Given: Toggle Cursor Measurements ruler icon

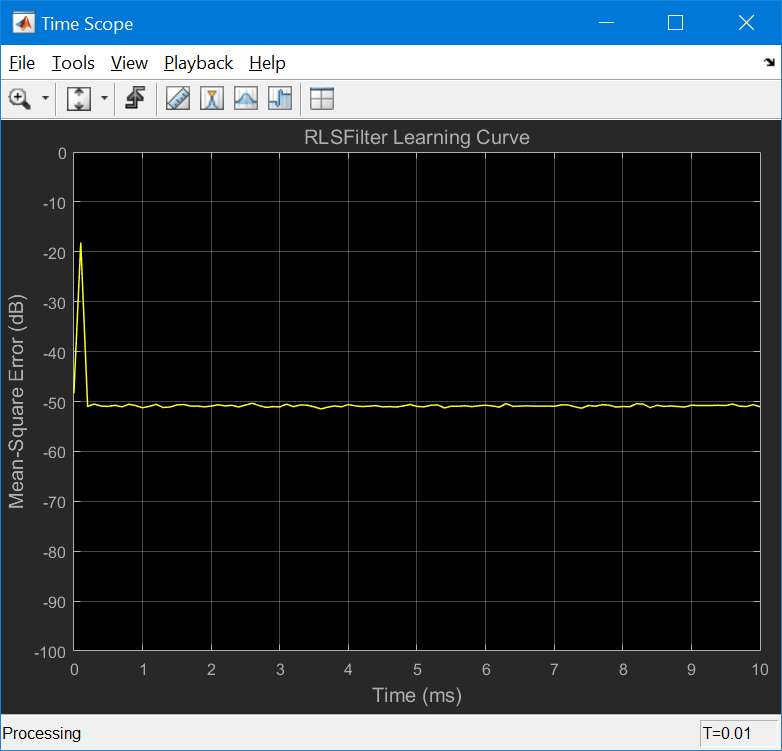Looking at the screenshot, I should click(x=178, y=98).
